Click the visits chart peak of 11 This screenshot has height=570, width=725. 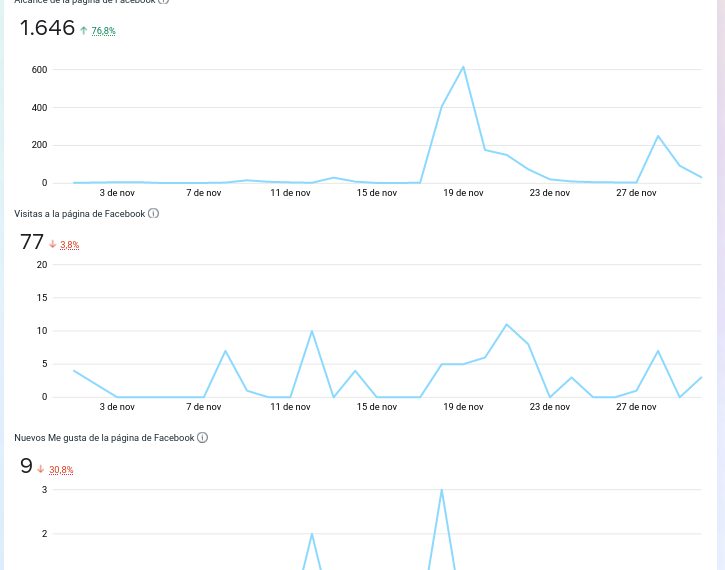click(x=507, y=325)
